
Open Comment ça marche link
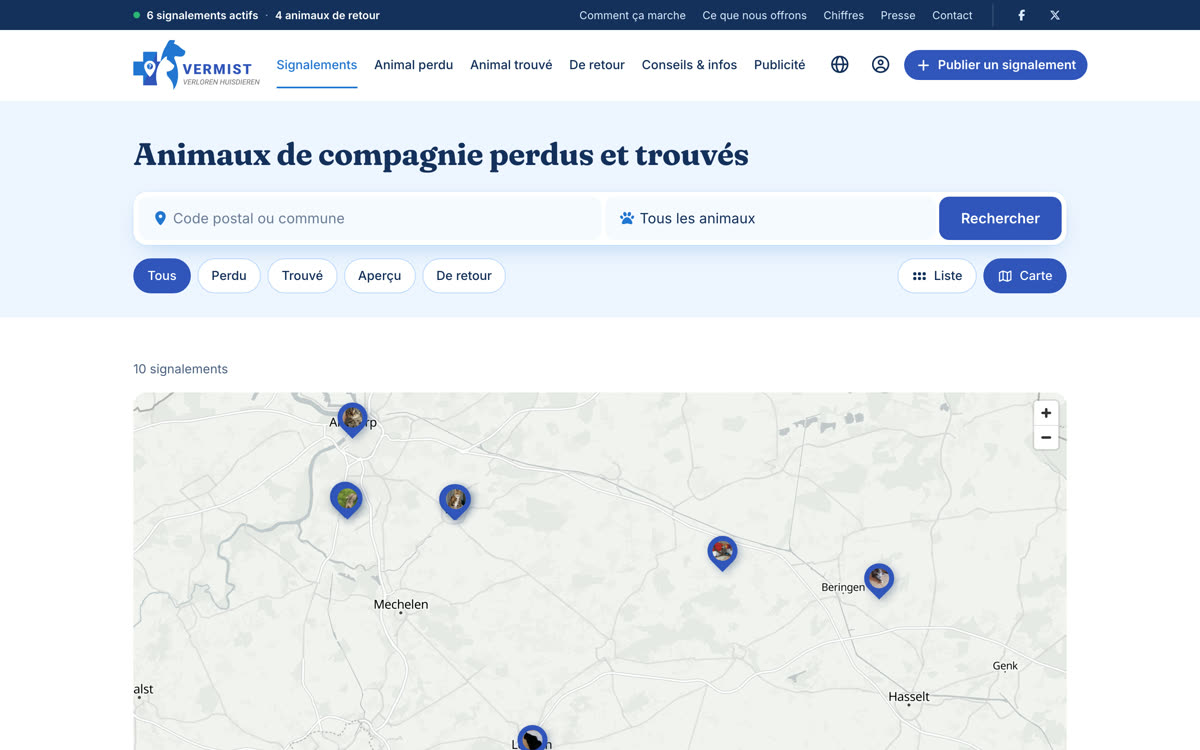(633, 15)
